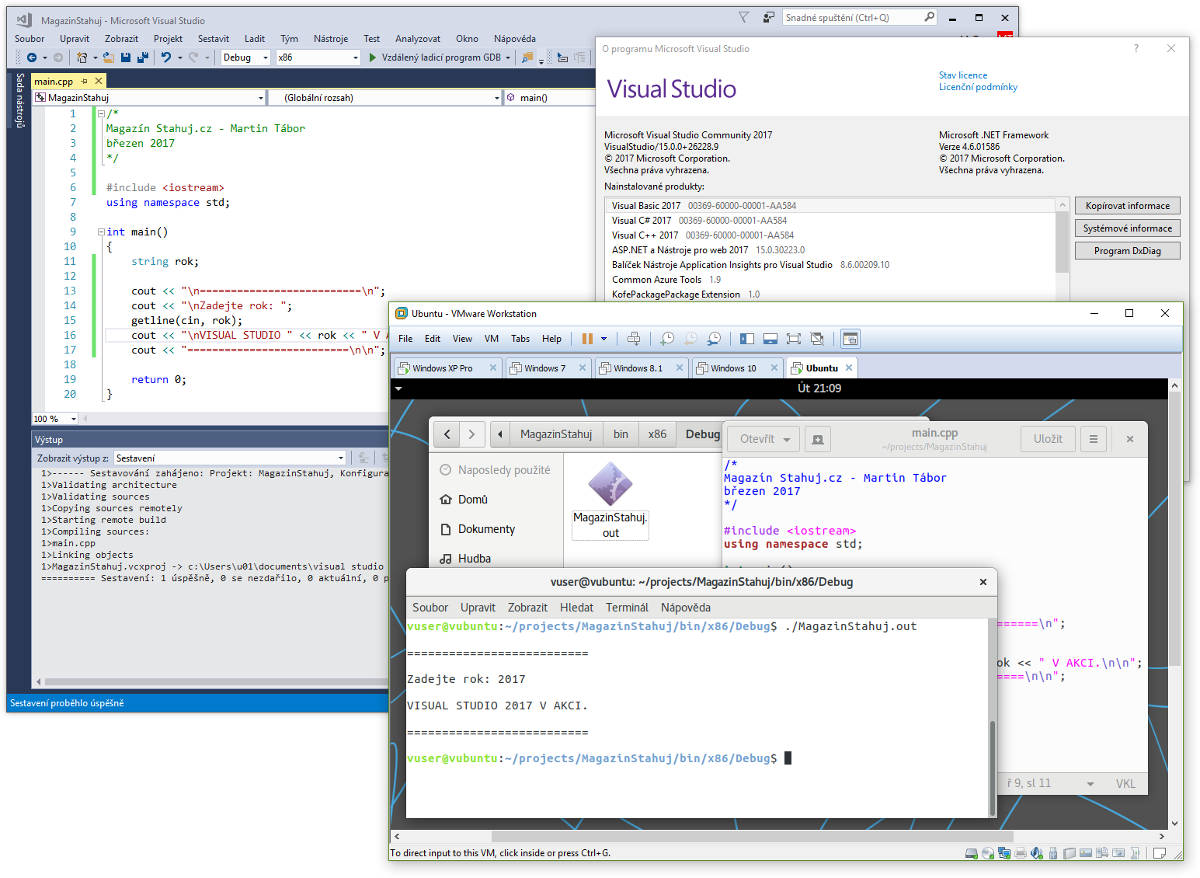Open the Hledat menu in Ubuntu terminal
The image size is (1200, 878).
(x=576, y=607)
